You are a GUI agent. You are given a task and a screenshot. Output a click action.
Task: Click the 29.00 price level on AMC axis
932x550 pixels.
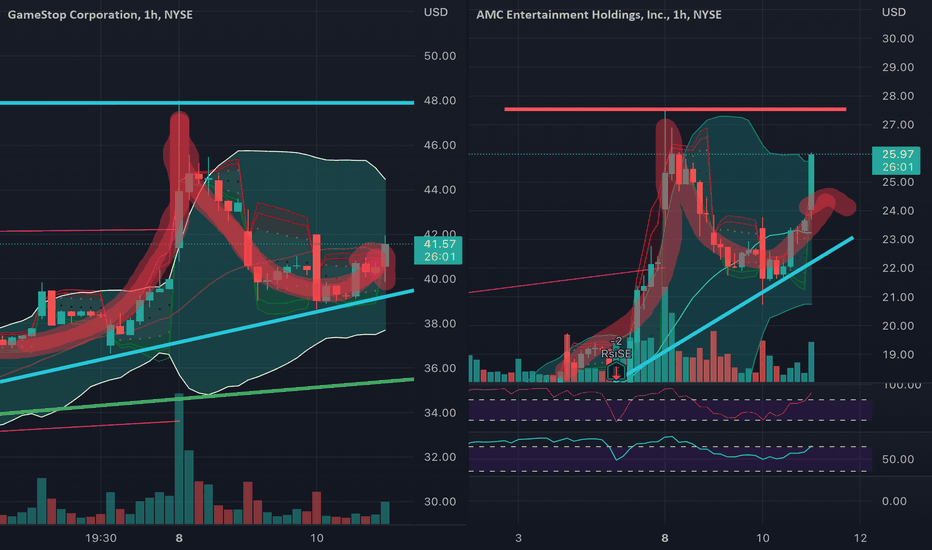click(x=898, y=67)
